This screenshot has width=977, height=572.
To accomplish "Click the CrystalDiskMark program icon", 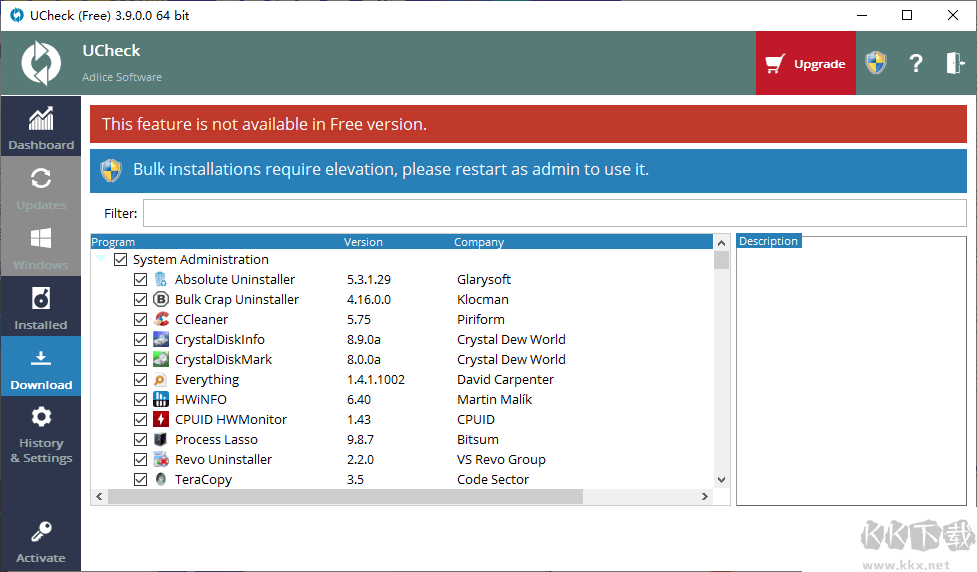I will click(x=161, y=359).
